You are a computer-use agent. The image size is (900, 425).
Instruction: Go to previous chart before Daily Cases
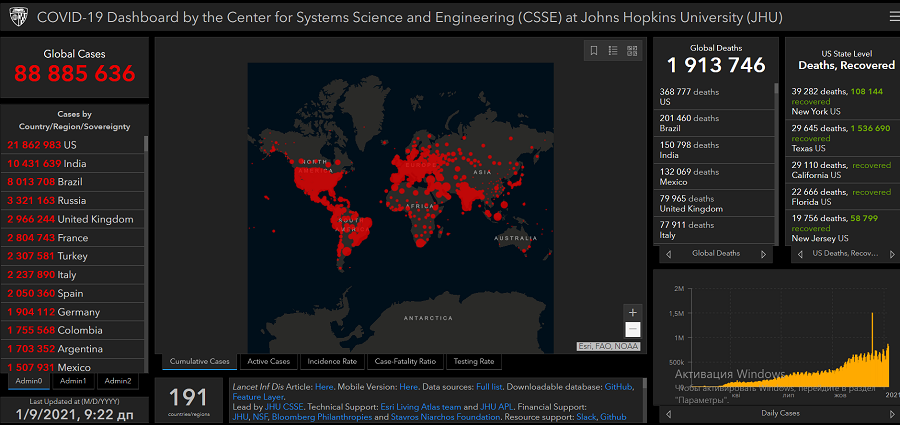666,413
